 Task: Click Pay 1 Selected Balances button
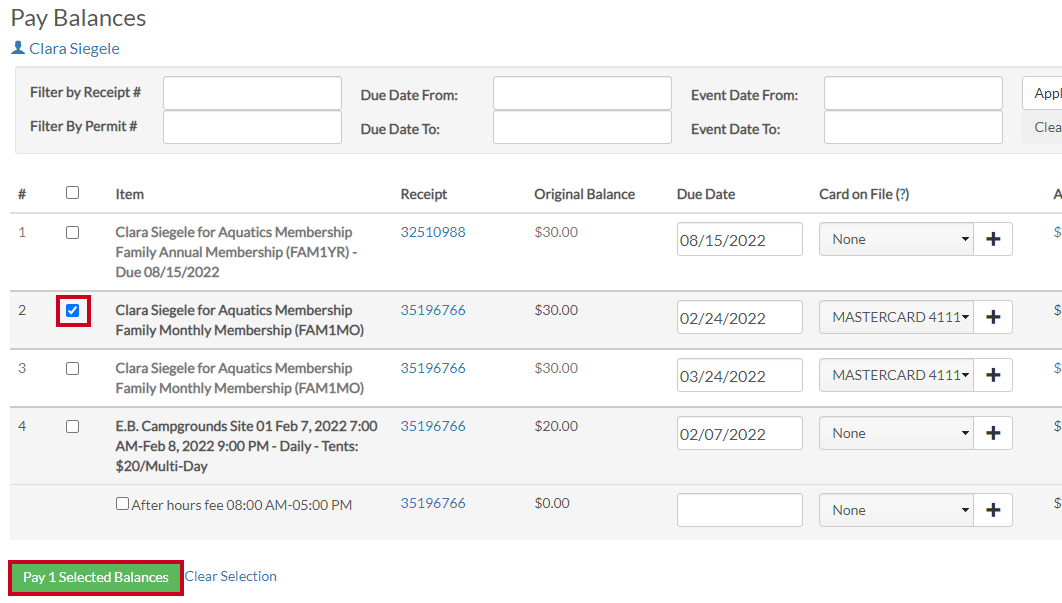click(95, 578)
